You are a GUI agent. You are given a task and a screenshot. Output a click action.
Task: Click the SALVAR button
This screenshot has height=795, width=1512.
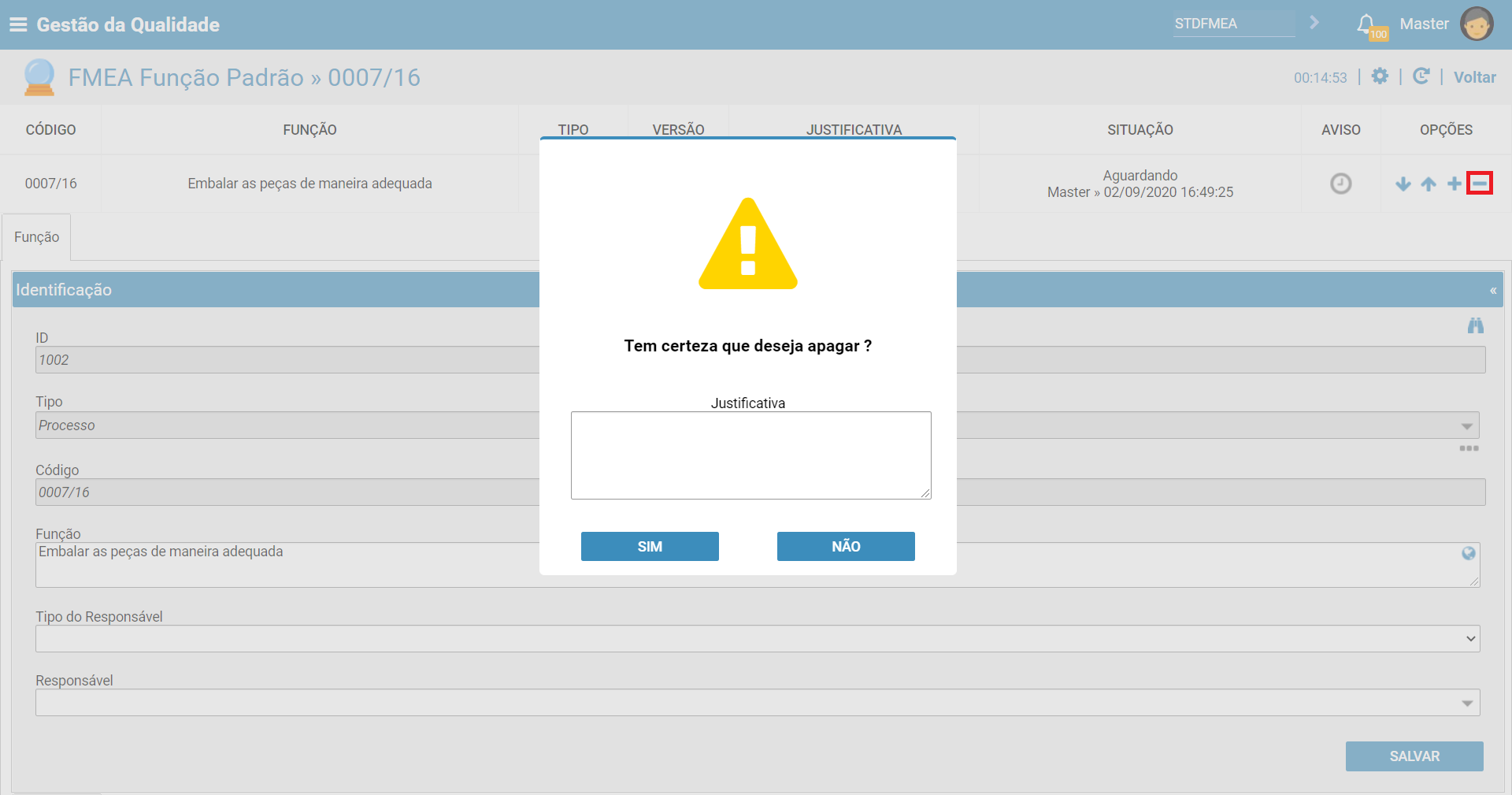click(x=1414, y=756)
